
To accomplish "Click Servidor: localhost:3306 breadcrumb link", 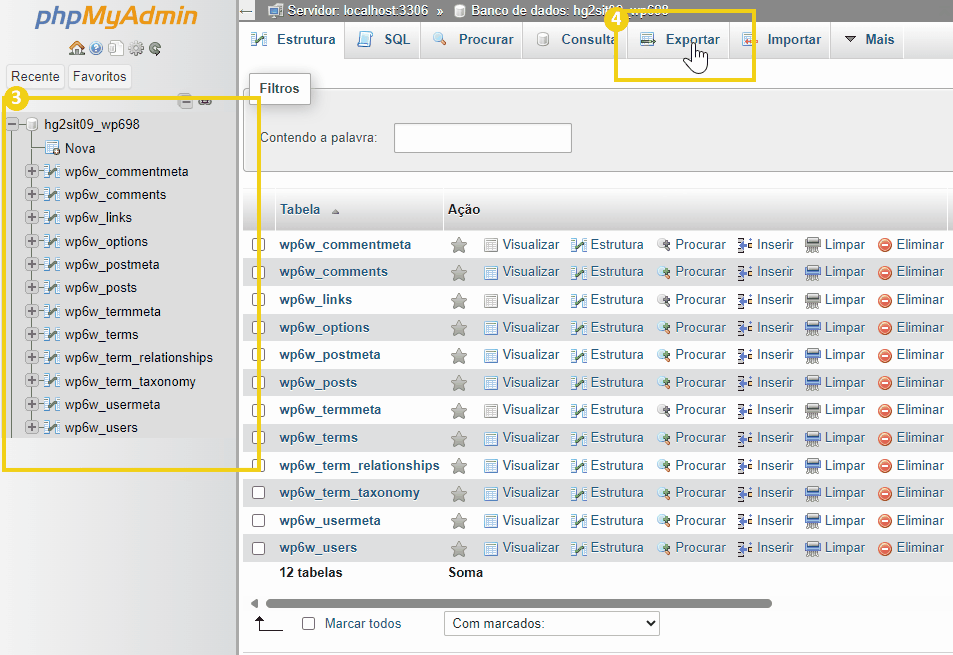I will (x=357, y=10).
